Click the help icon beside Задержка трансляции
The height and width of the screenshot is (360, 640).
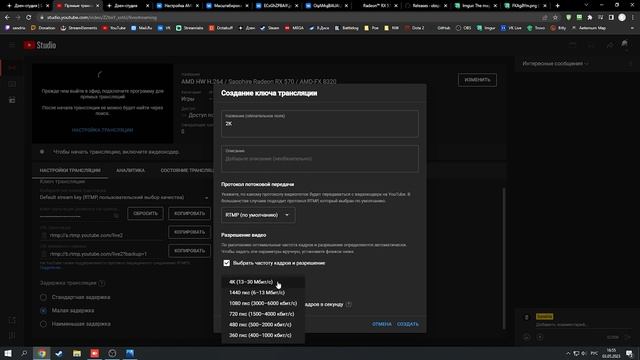tap(102, 283)
